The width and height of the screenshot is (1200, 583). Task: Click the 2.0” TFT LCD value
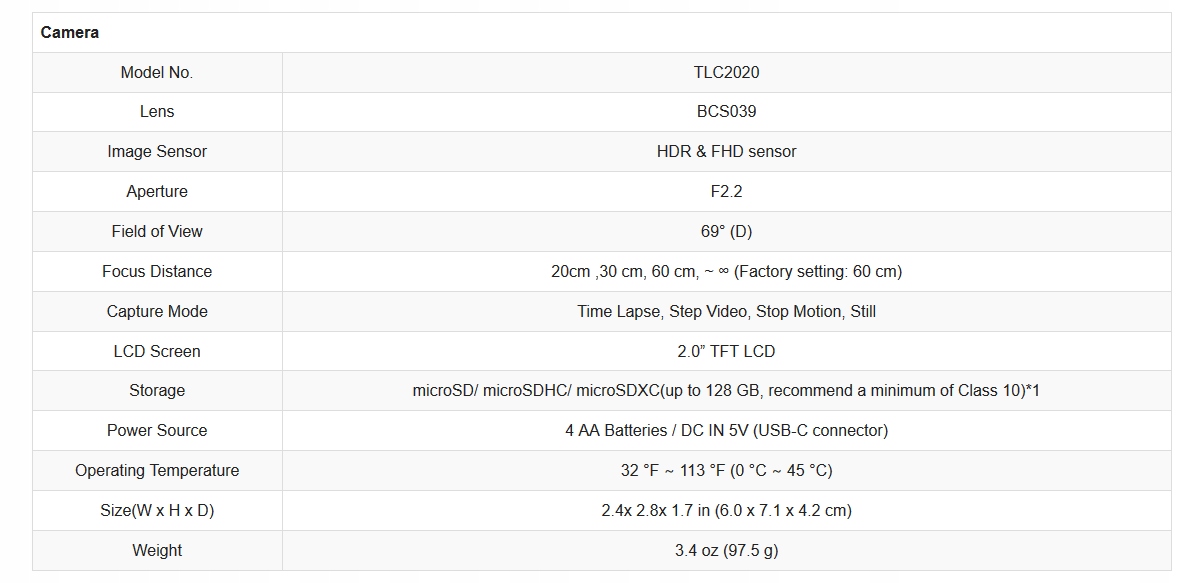(x=726, y=352)
